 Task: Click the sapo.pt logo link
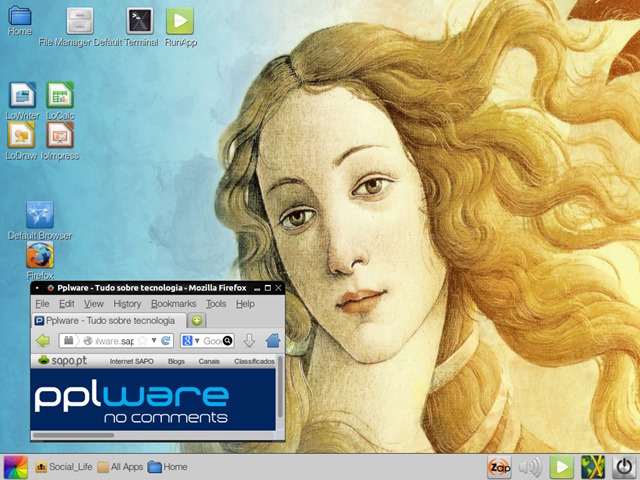[62, 361]
